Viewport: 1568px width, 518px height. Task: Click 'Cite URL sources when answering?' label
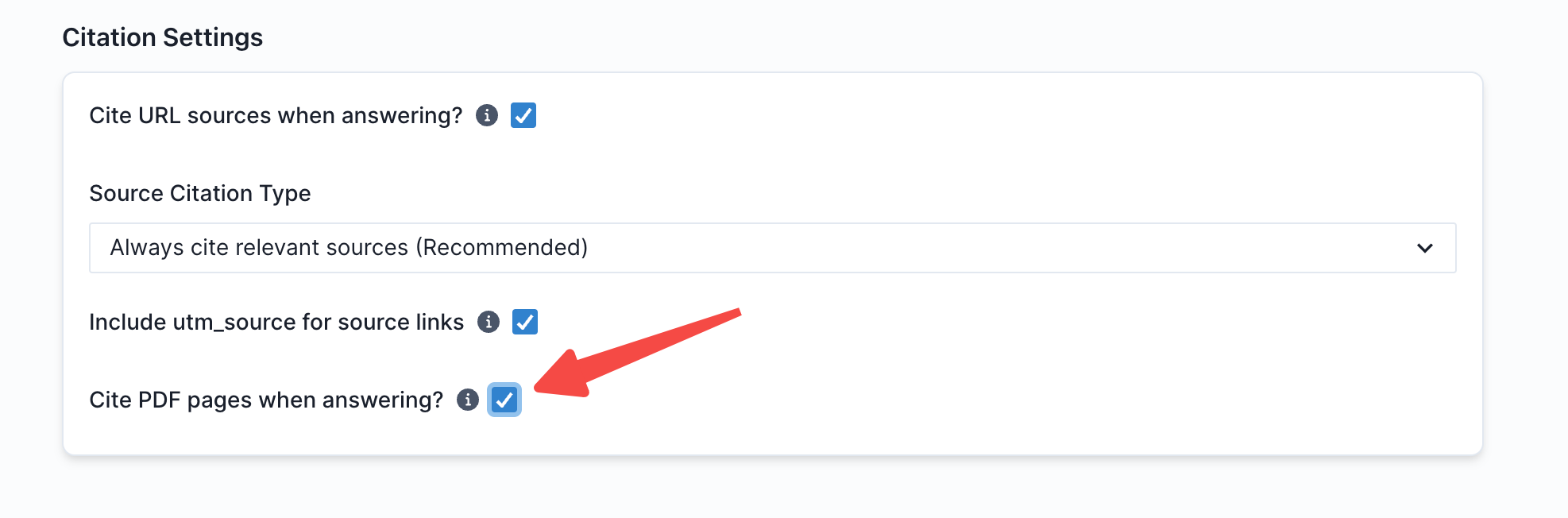click(276, 116)
